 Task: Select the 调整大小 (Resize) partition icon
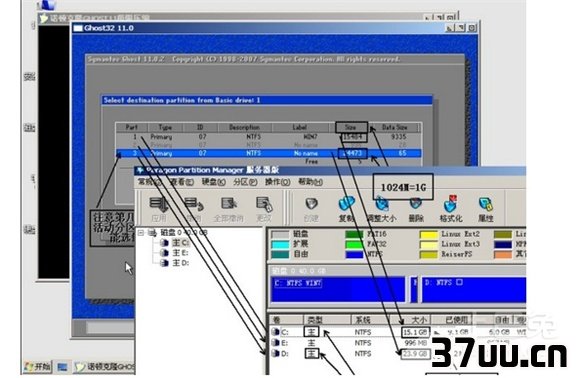point(381,209)
